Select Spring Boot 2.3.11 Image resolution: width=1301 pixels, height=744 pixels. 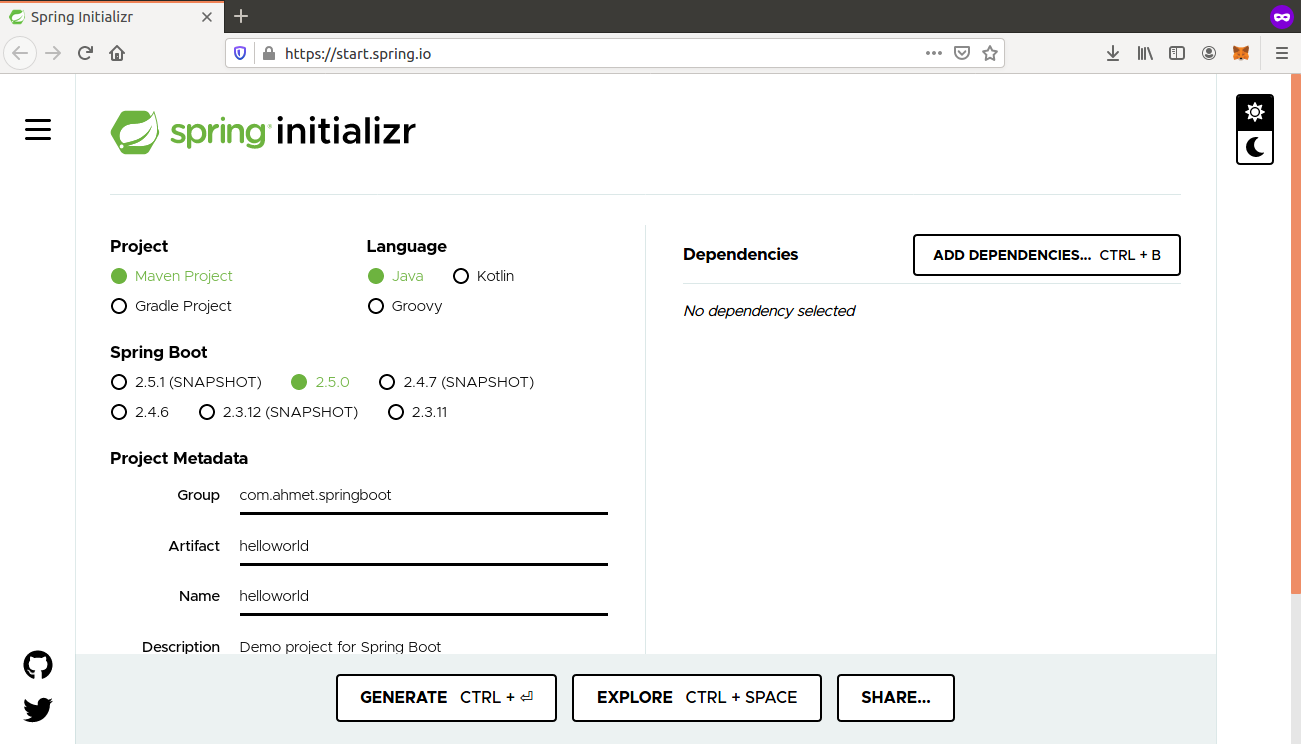(x=417, y=412)
